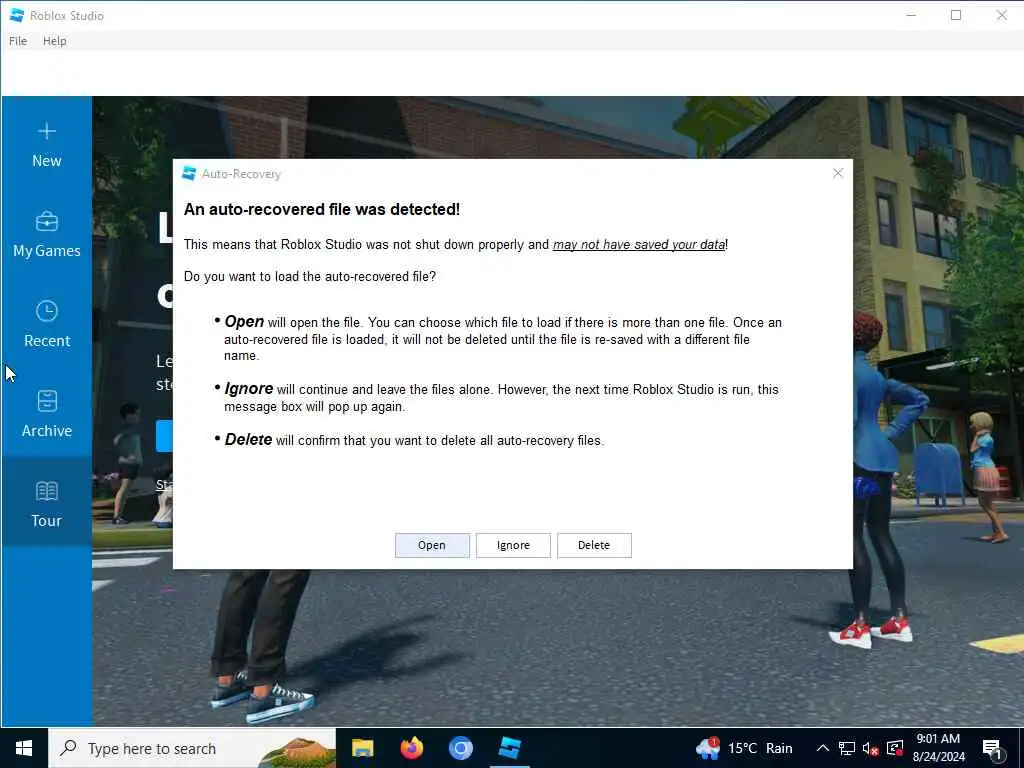Show the Recent files section

(46, 325)
